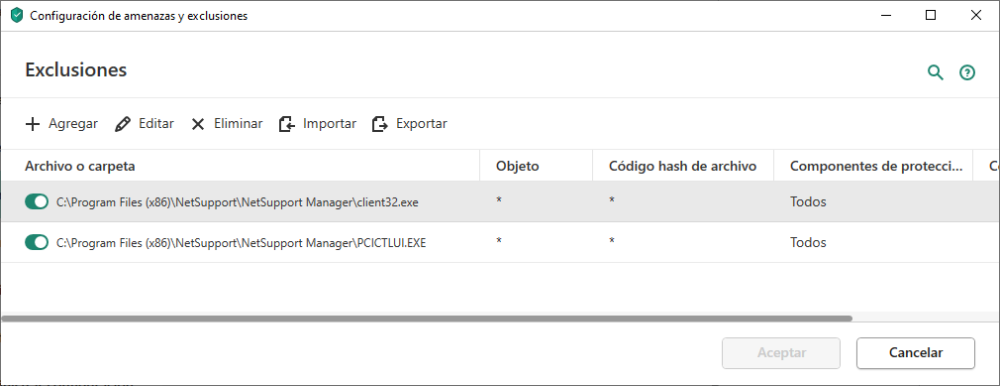Viewport: 1000px width, 386px height.
Task: Click Todos value in PCICTLUI.EXE row
Action: (808, 242)
